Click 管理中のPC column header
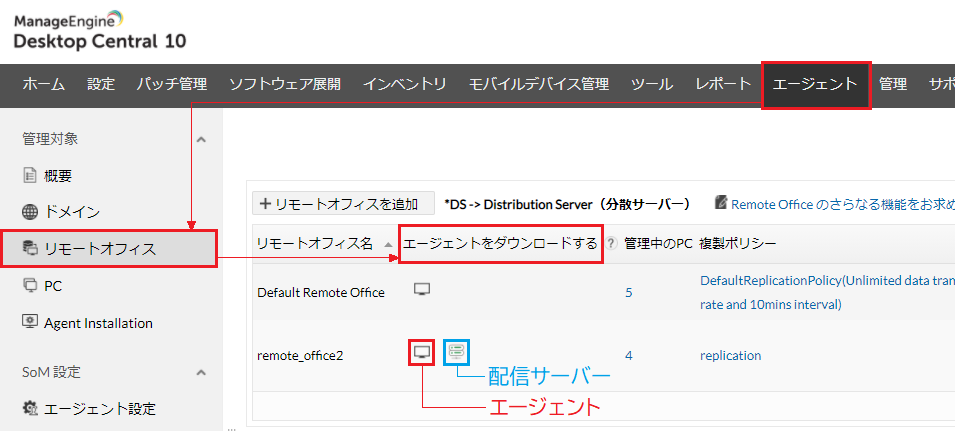 pos(658,244)
